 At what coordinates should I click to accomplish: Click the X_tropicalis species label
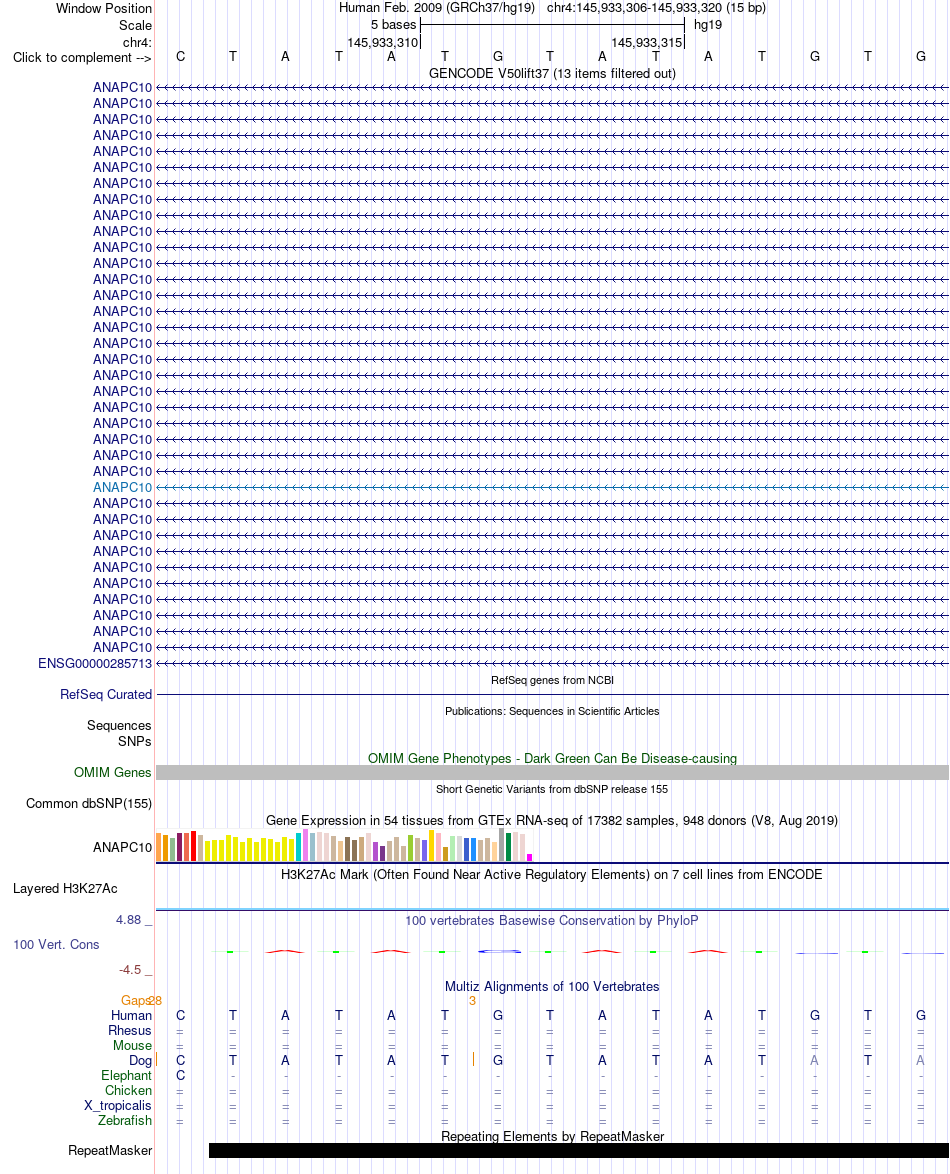118,1105
